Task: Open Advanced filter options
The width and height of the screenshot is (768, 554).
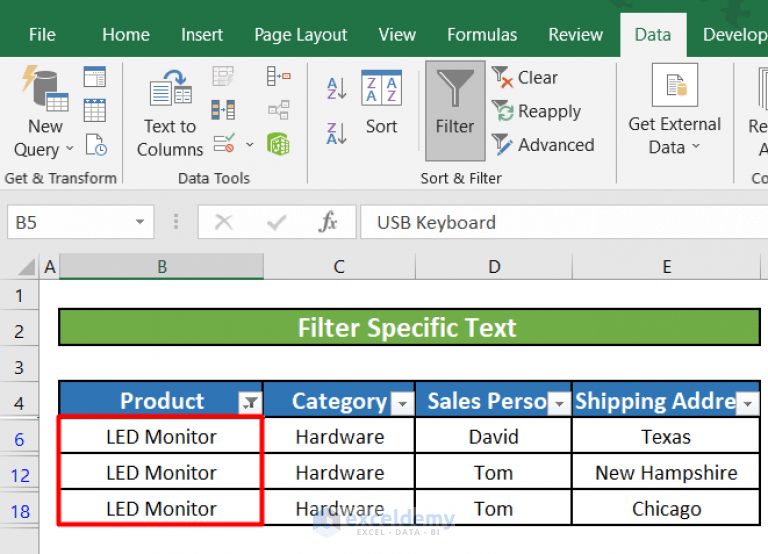Action: tap(543, 145)
